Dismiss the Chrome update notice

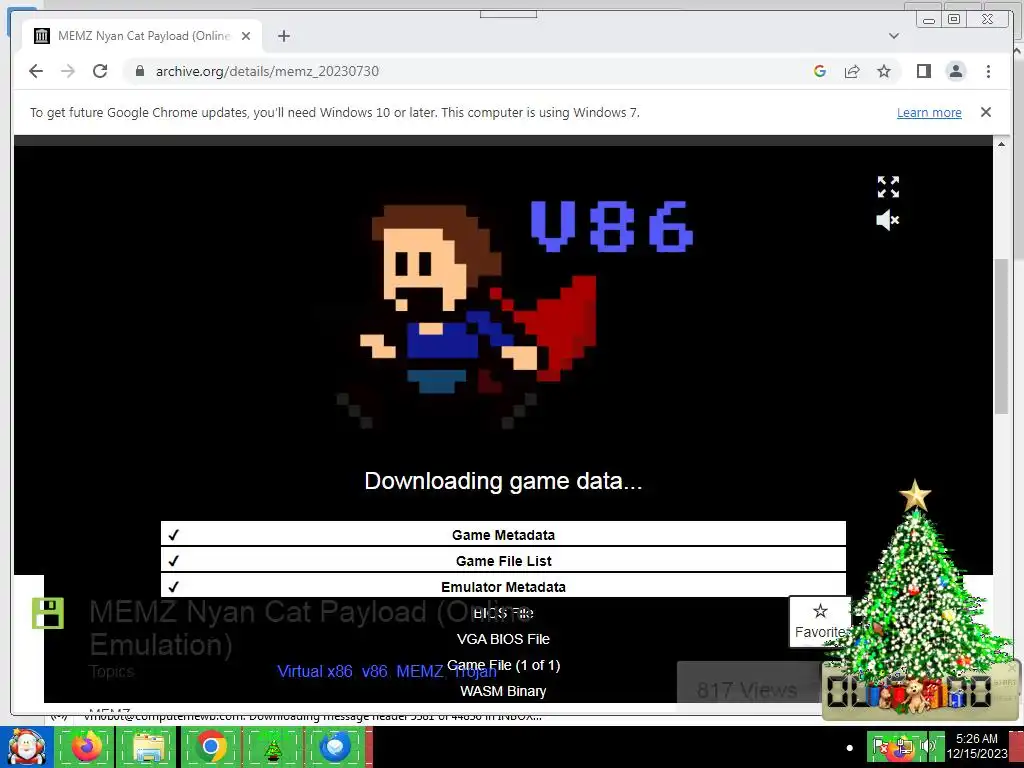click(x=985, y=112)
